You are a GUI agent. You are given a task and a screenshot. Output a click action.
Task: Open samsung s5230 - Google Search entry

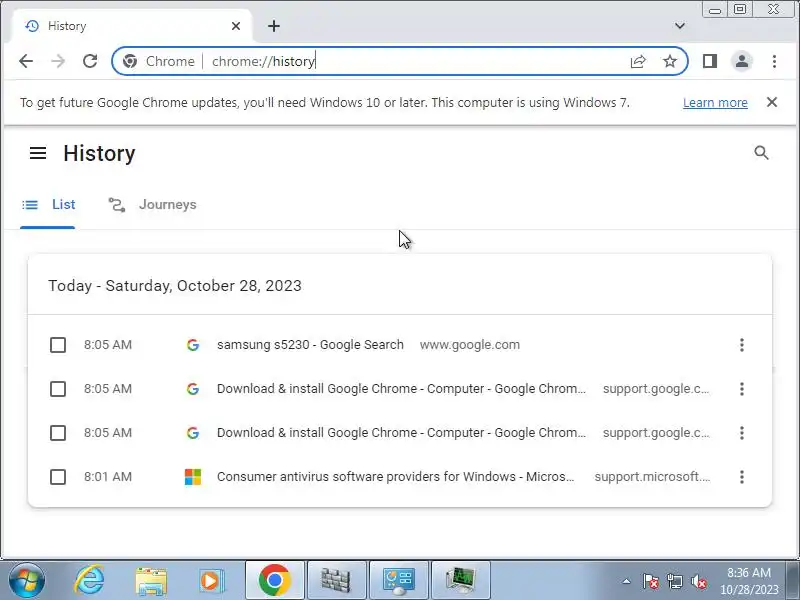[310, 345]
